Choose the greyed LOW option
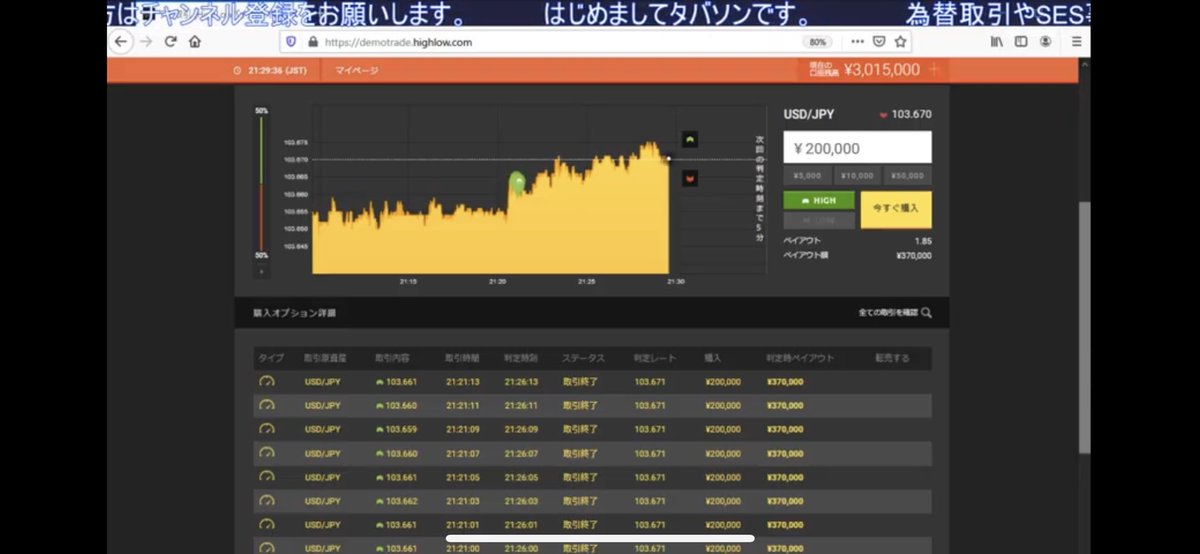1200x554 pixels. click(x=819, y=220)
